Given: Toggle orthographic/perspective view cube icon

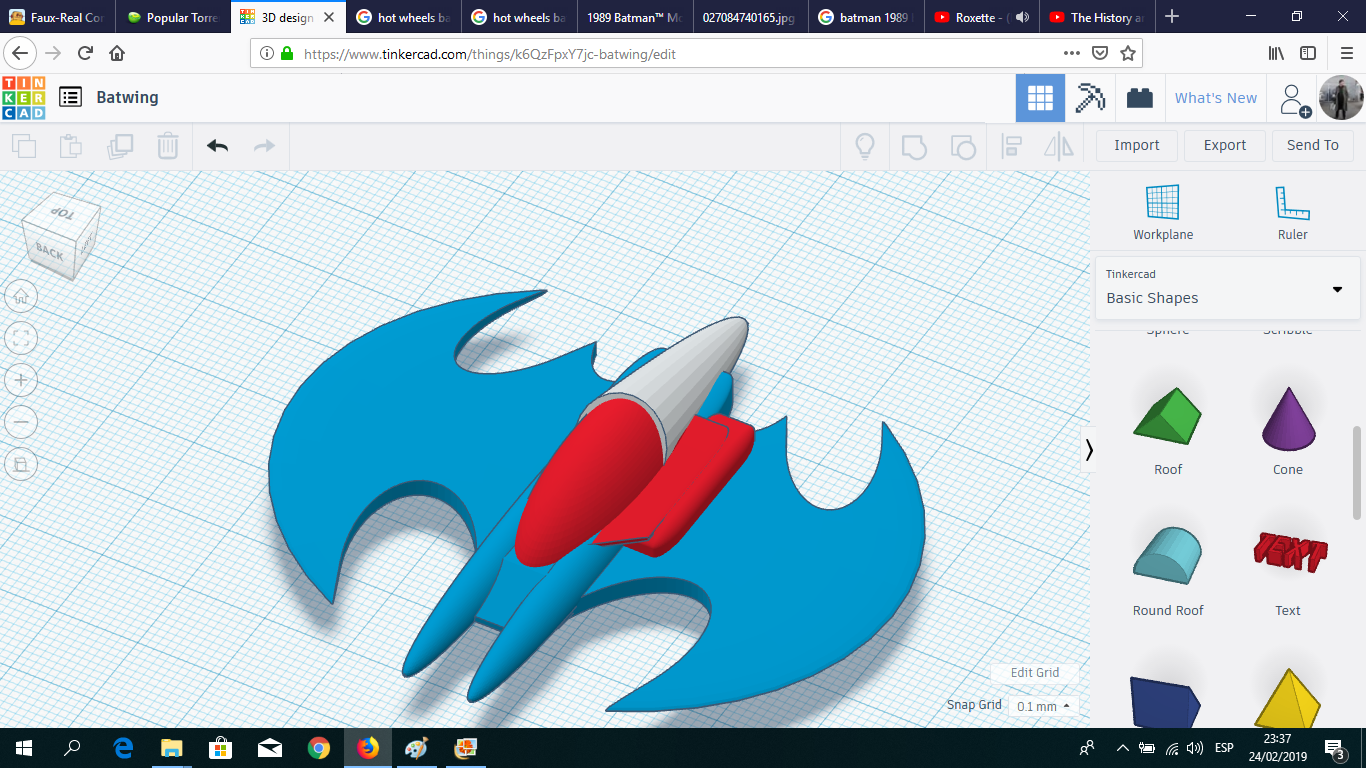Looking at the screenshot, I should (x=21, y=464).
